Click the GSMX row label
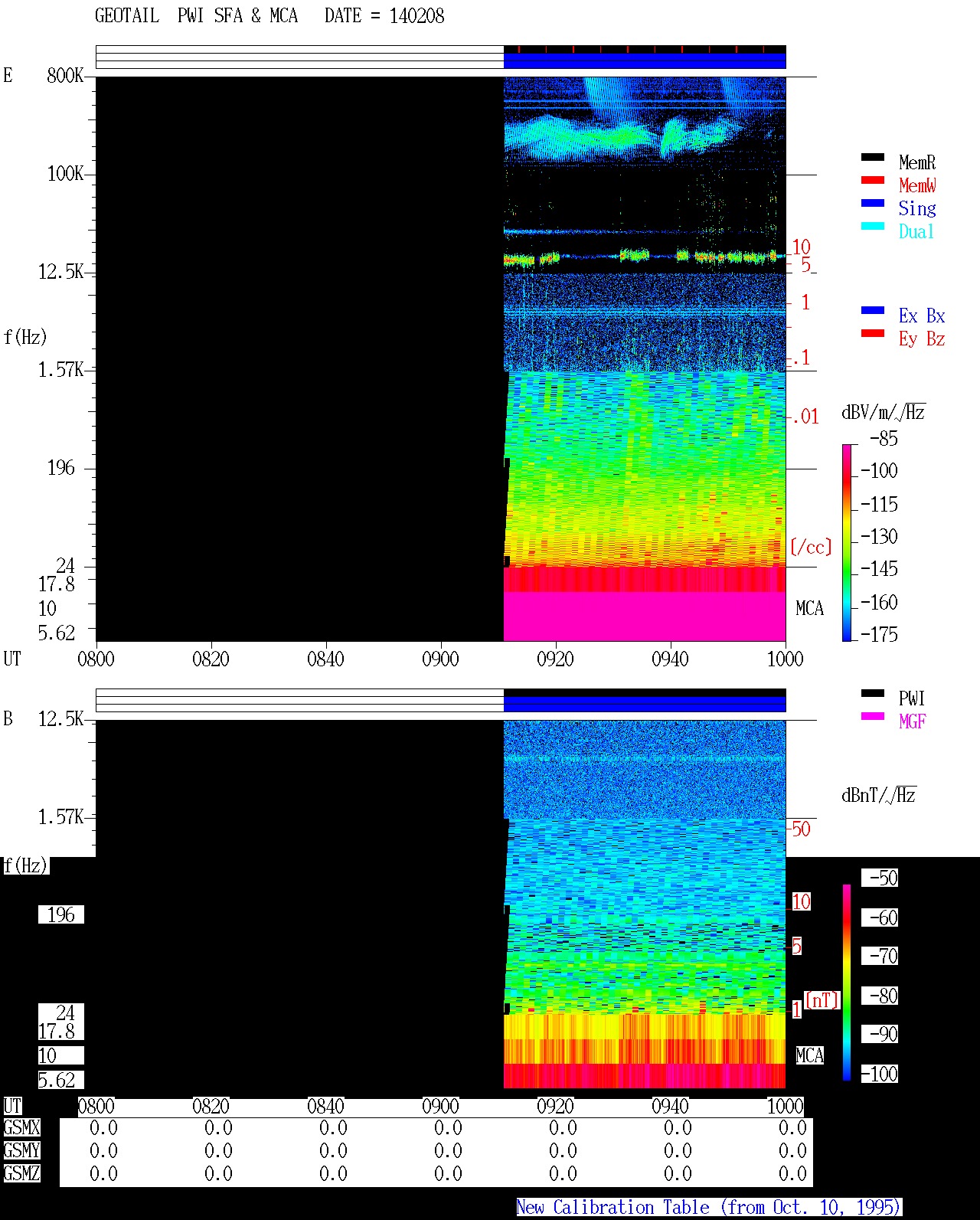Viewport: 980px width, 1220px height. [x=21, y=1128]
